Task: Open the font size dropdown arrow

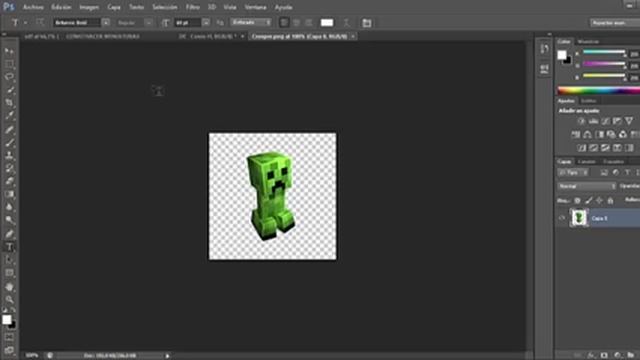Action: pos(206,22)
